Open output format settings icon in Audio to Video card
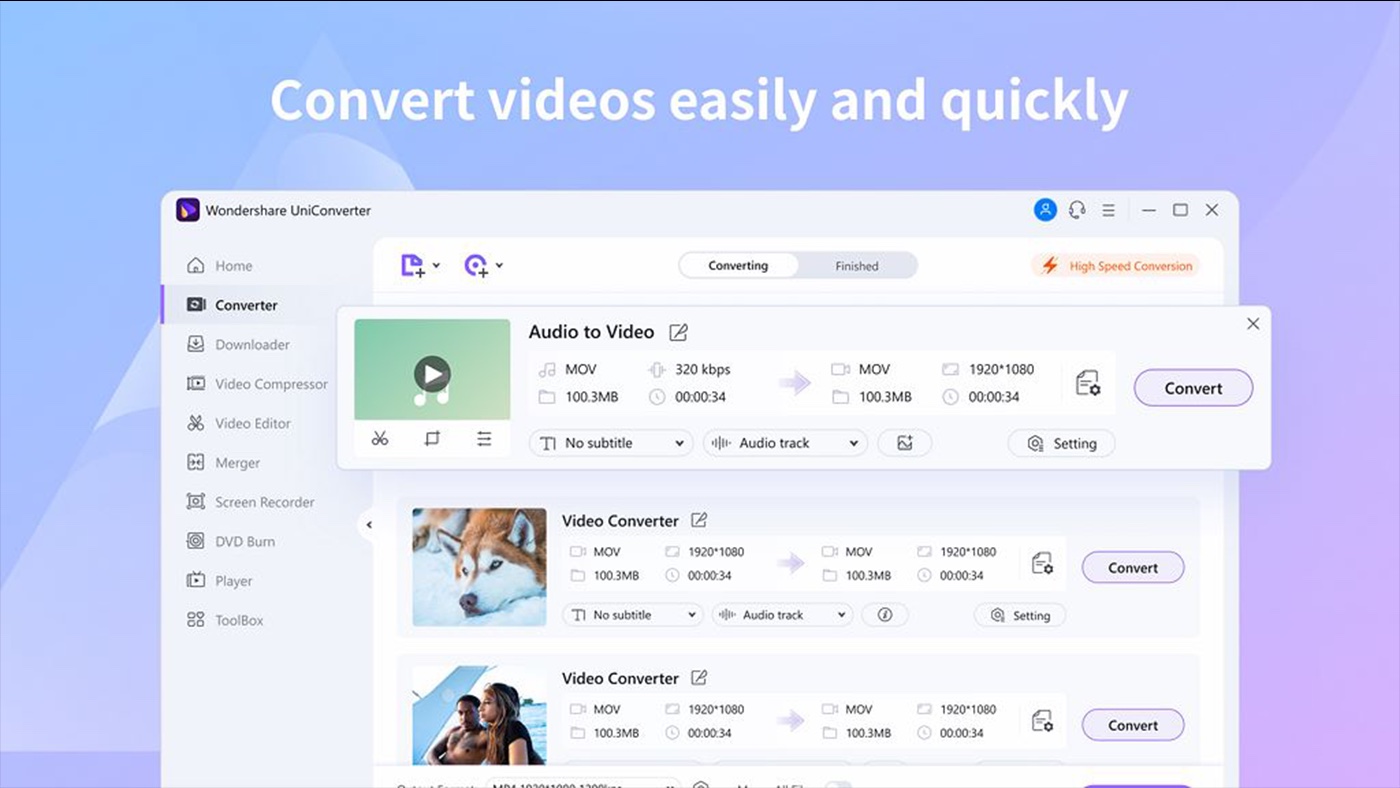This screenshot has height=788, width=1400. click(1088, 383)
